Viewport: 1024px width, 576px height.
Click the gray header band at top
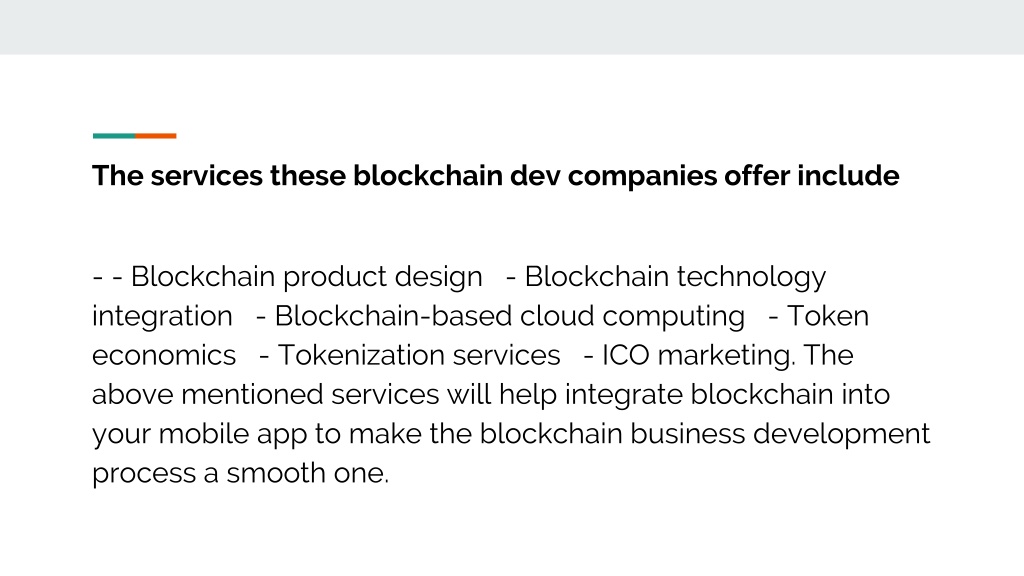(x=512, y=27)
